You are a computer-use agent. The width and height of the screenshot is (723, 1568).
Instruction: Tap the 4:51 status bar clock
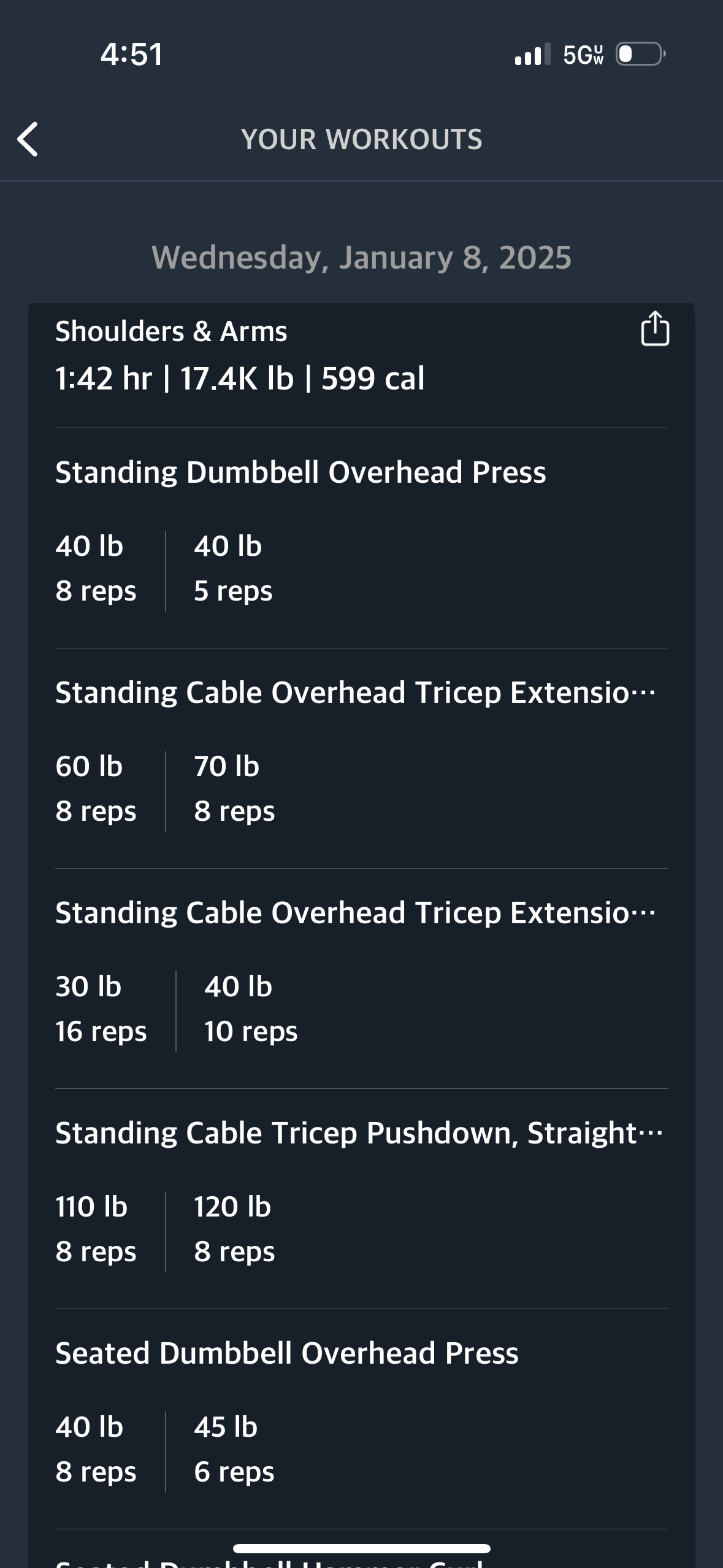tap(132, 55)
